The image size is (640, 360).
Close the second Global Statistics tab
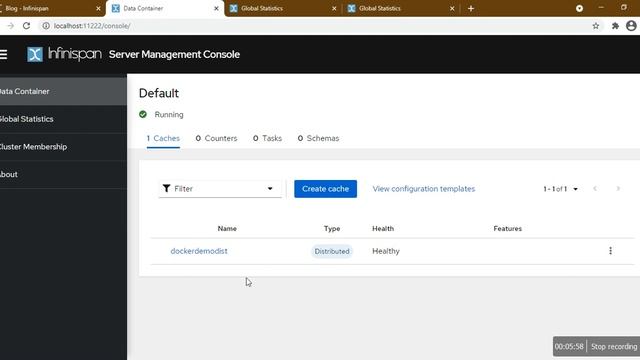point(452,8)
